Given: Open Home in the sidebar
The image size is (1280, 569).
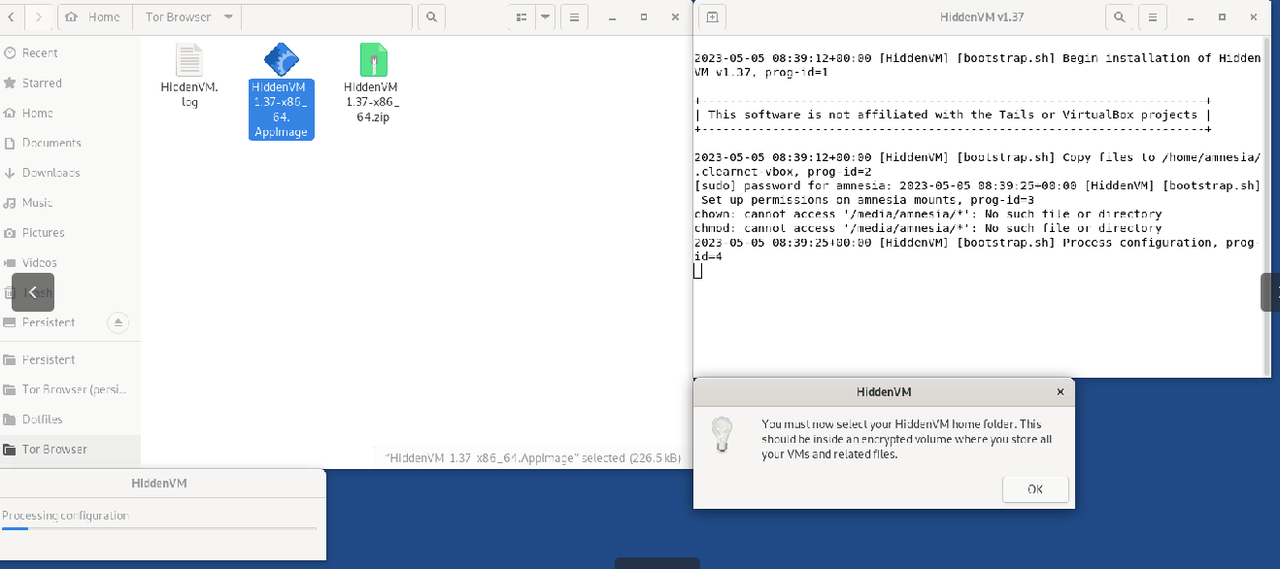Looking at the screenshot, I should click(x=70, y=113).
